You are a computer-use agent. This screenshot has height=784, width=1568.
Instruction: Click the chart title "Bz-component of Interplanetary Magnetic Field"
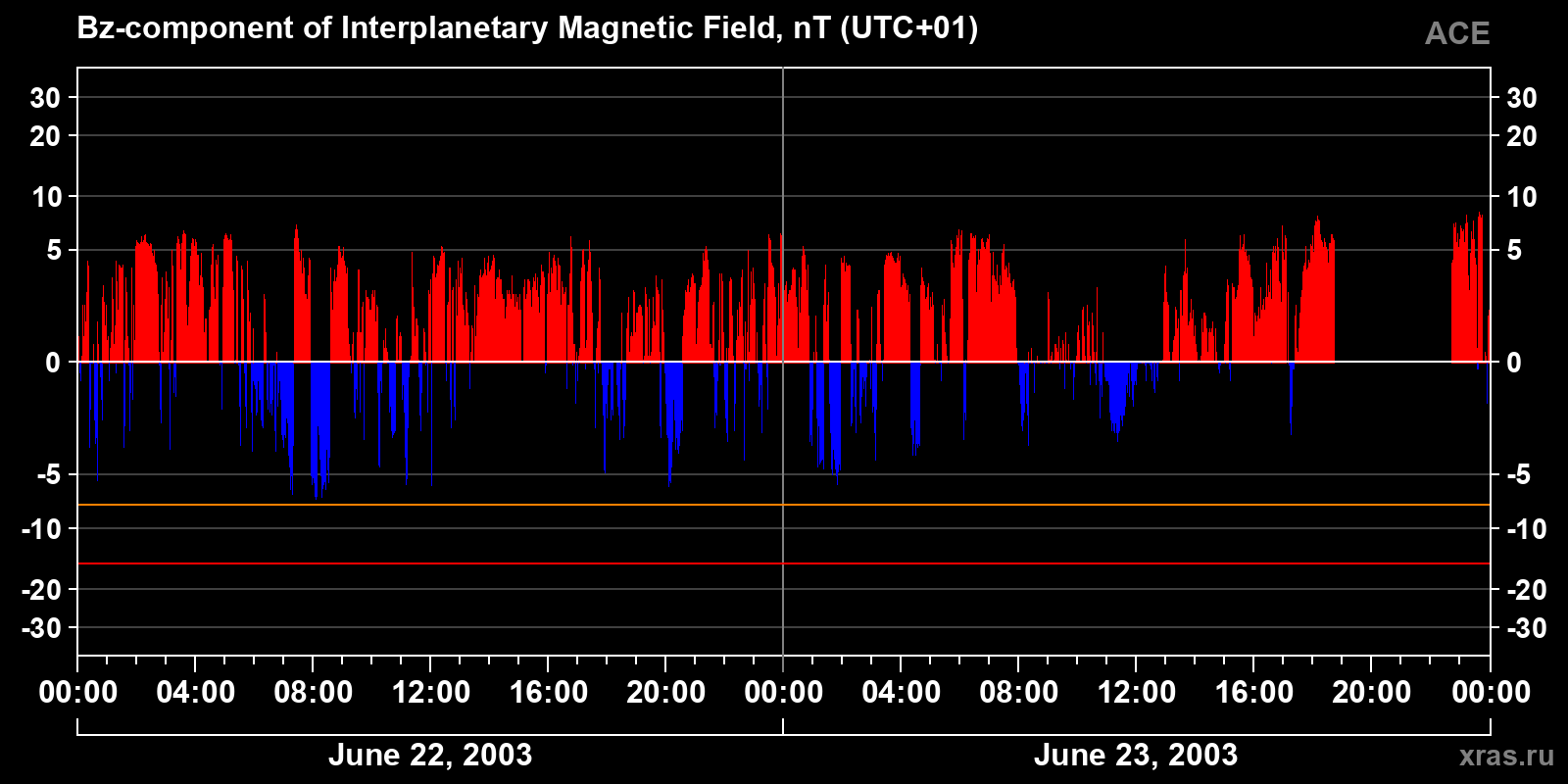426,28
